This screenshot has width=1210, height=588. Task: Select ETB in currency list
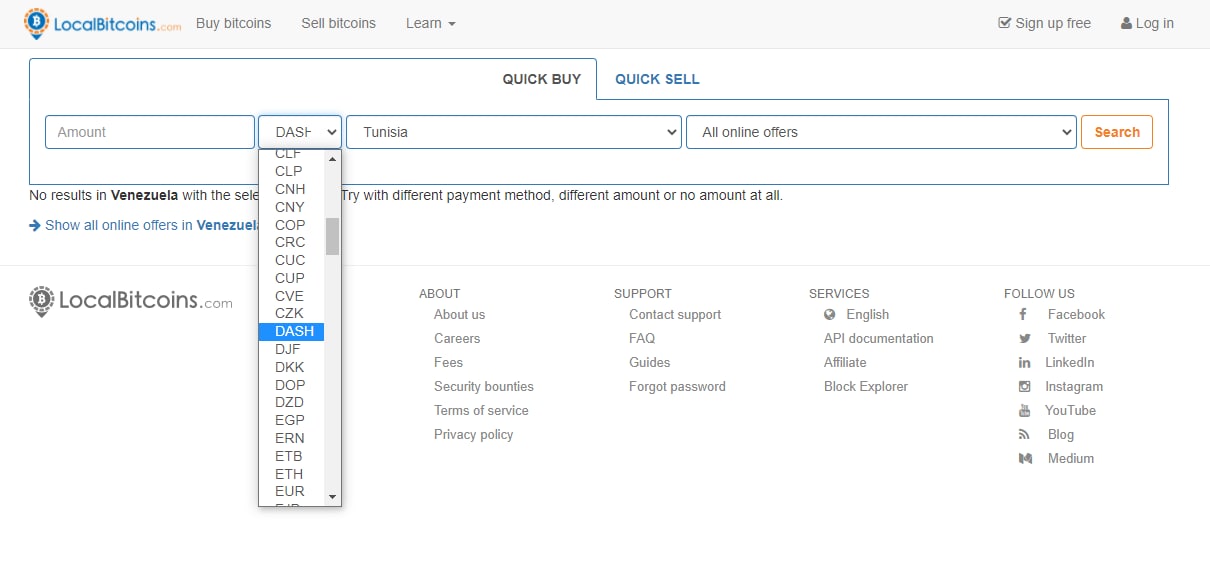291,456
